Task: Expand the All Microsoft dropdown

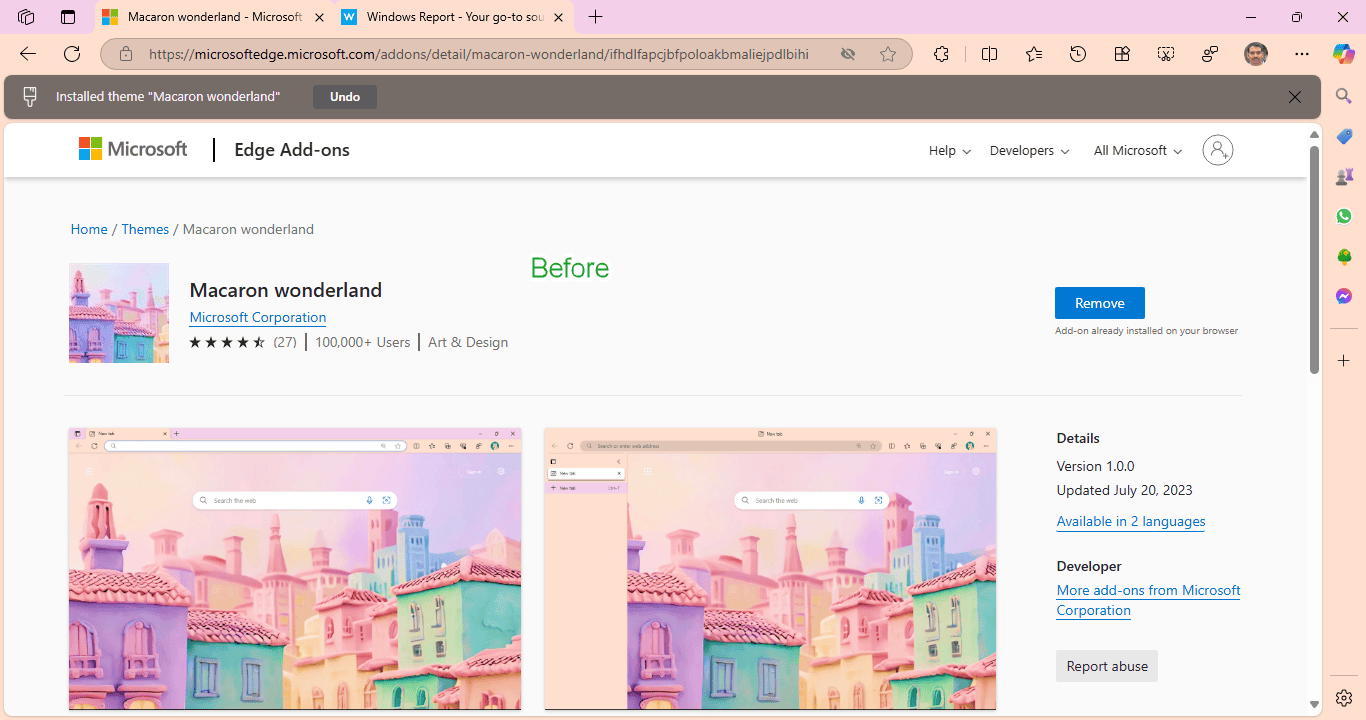Action: click(x=1138, y=150)
